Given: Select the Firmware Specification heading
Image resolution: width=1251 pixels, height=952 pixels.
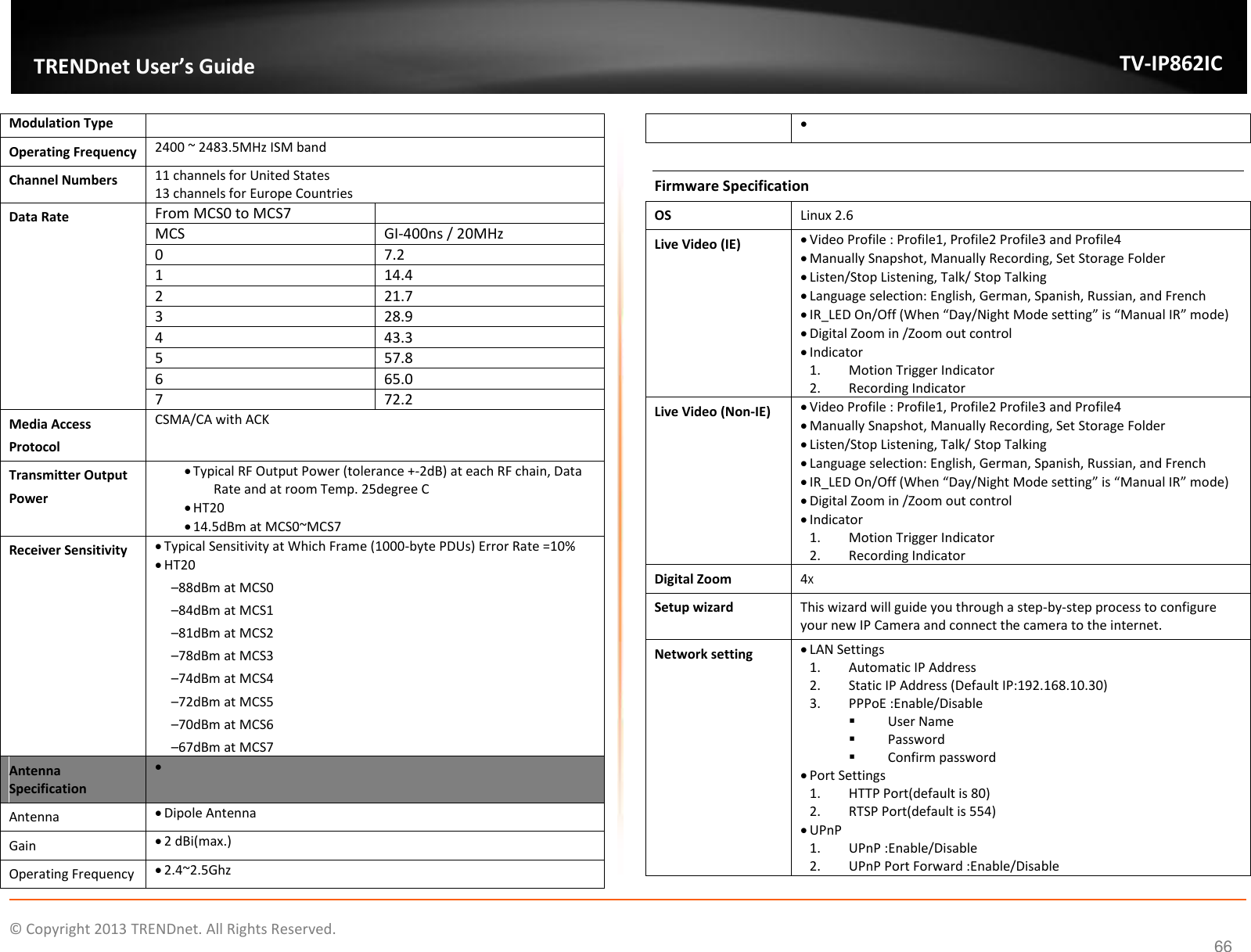Looking at the screenshot, I should pos(732,185).
